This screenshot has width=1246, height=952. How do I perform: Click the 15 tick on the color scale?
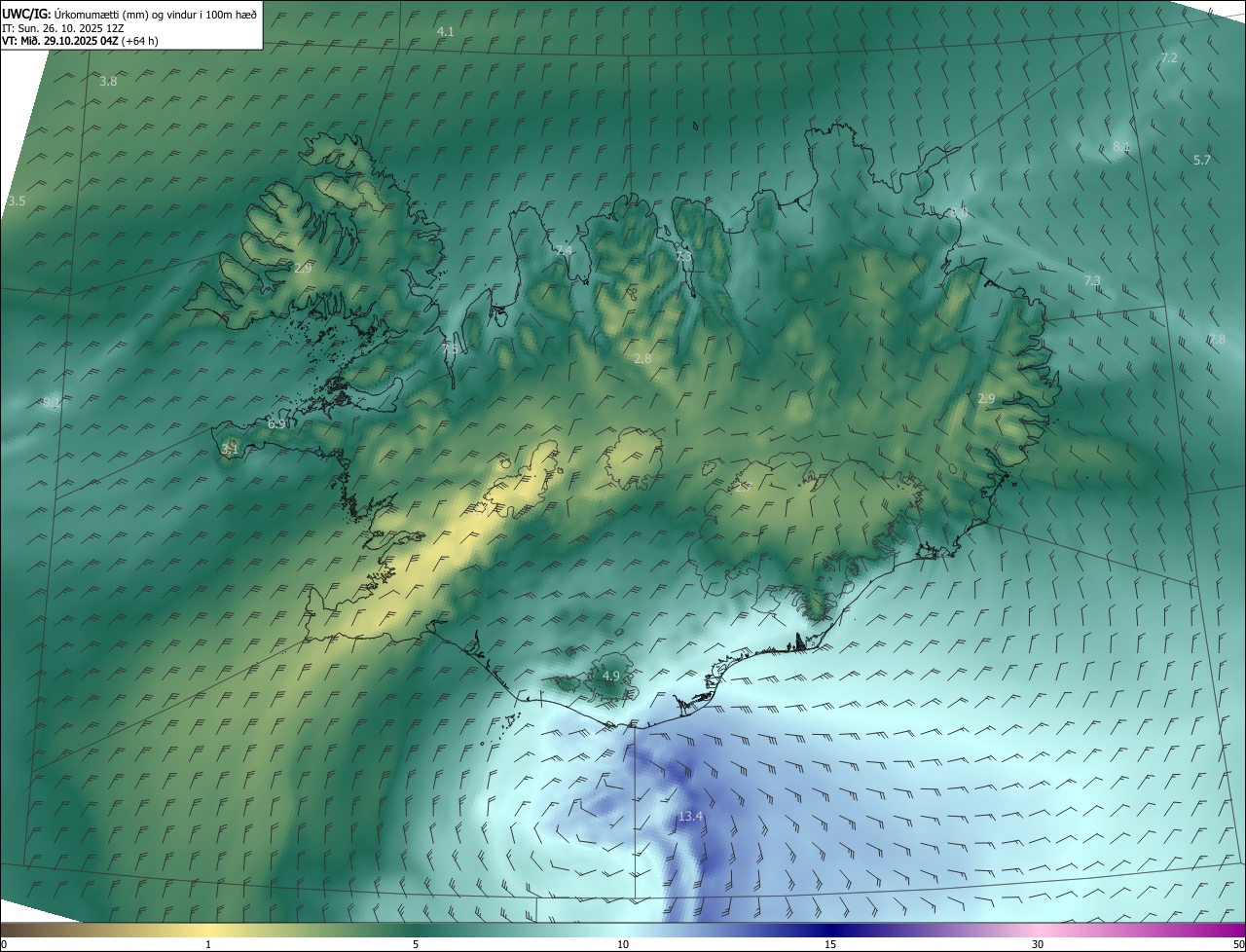click(x=830, y=945)
